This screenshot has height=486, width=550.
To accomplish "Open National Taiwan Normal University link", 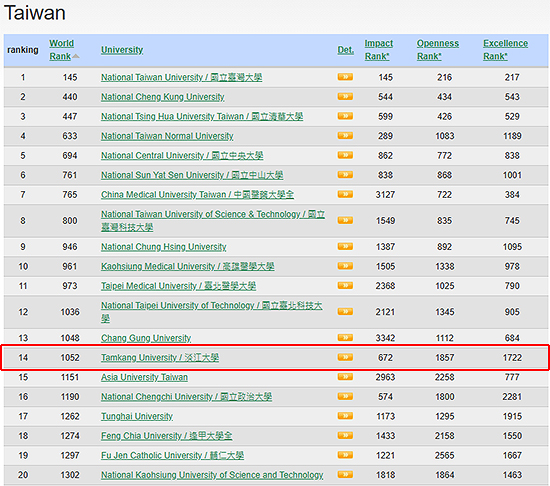I will 167,136.
